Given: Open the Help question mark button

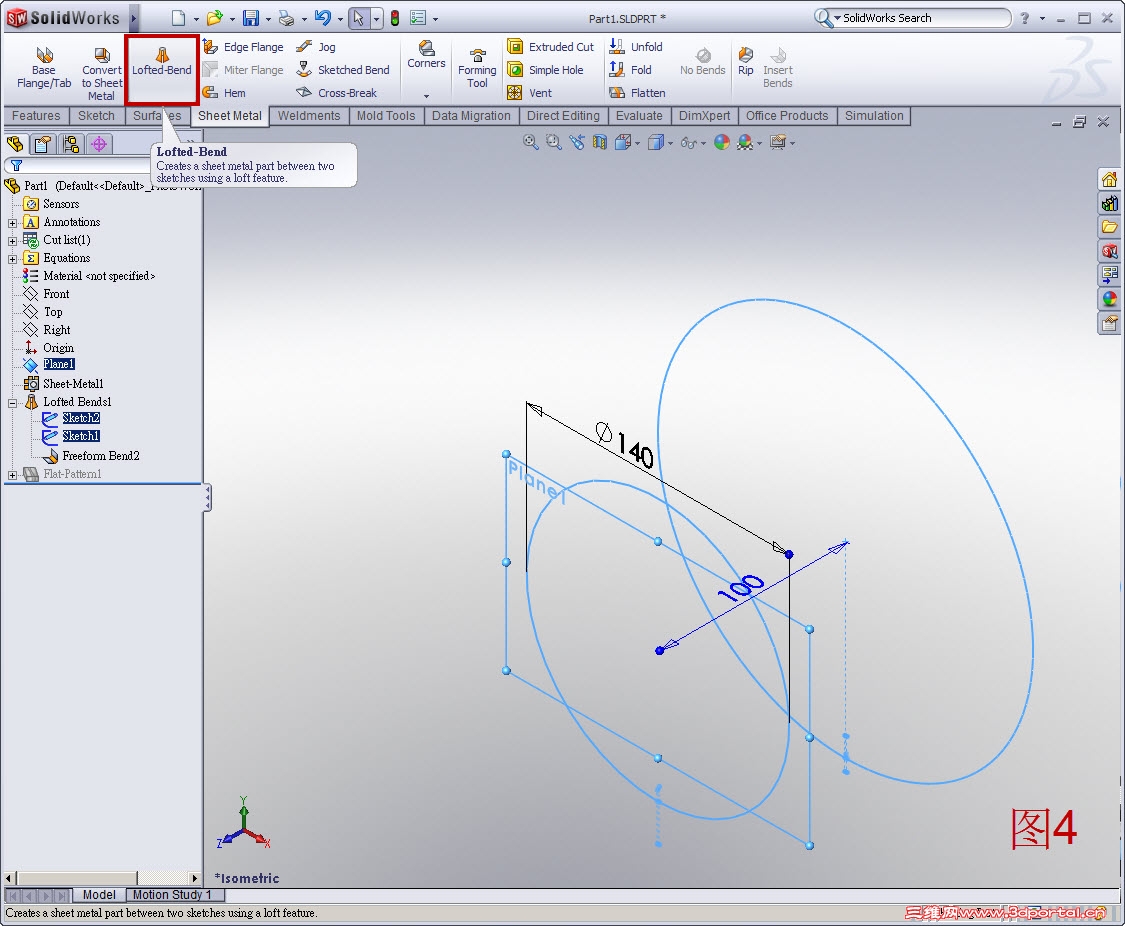Looking at the screenshot, I should point(1025,18).
